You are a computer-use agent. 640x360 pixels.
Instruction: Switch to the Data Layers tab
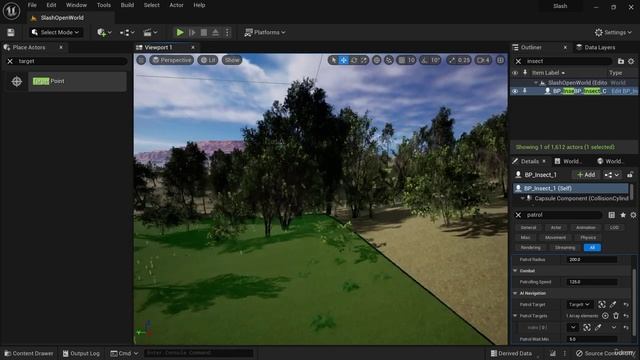click(599, 47)
